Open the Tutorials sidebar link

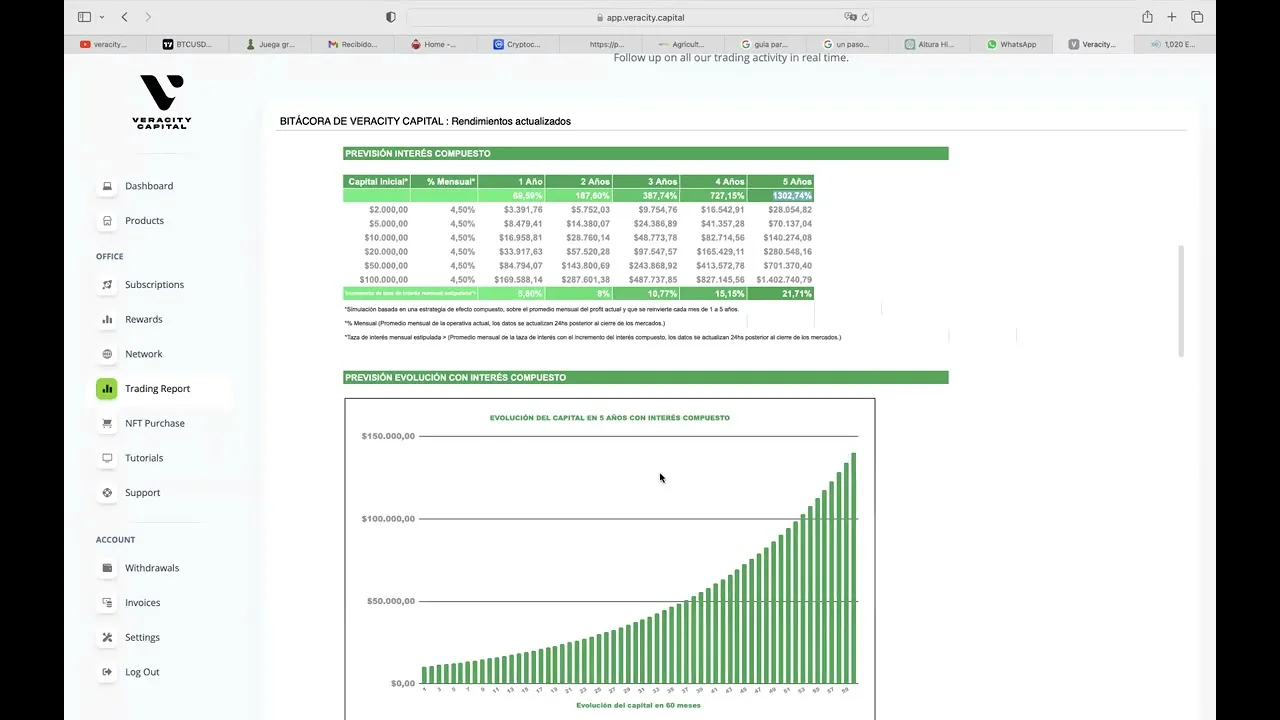pyautogui.click(x=143, y=458)
